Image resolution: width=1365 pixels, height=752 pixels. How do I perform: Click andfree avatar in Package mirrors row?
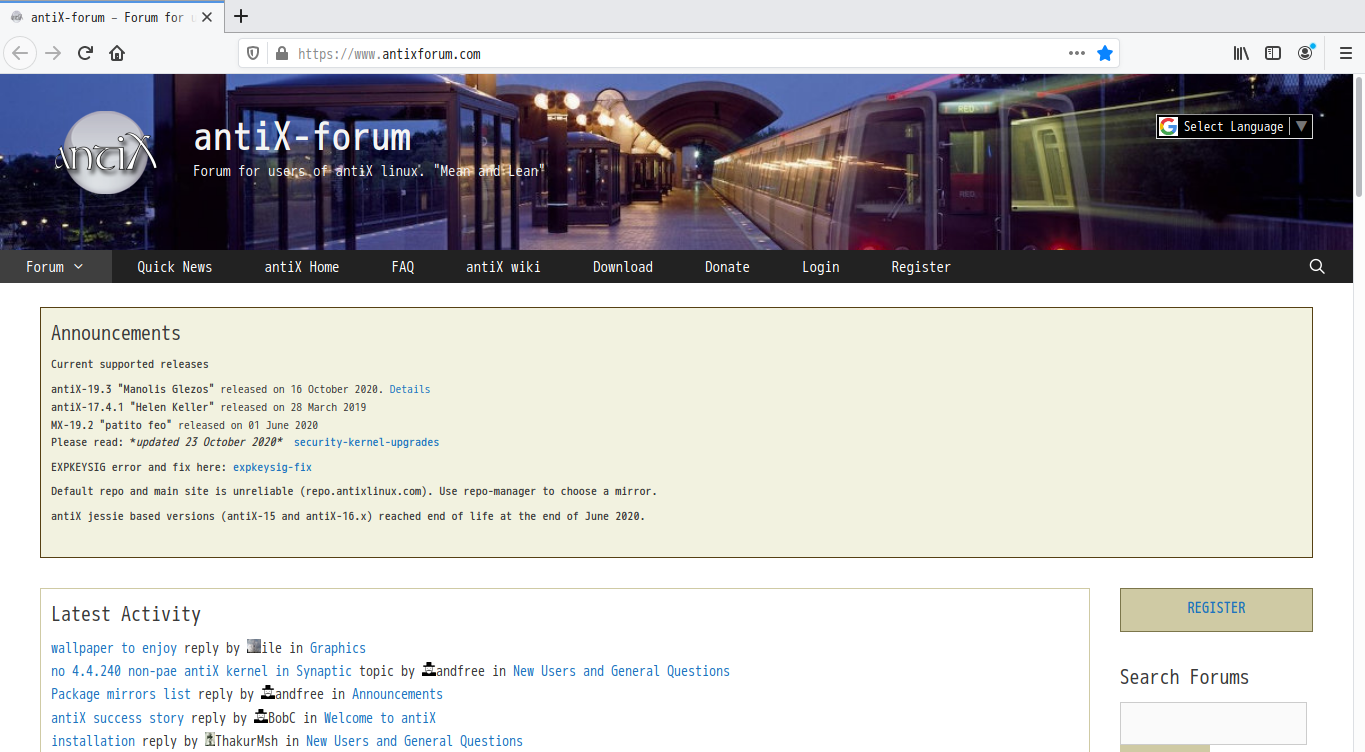[268, 693]
